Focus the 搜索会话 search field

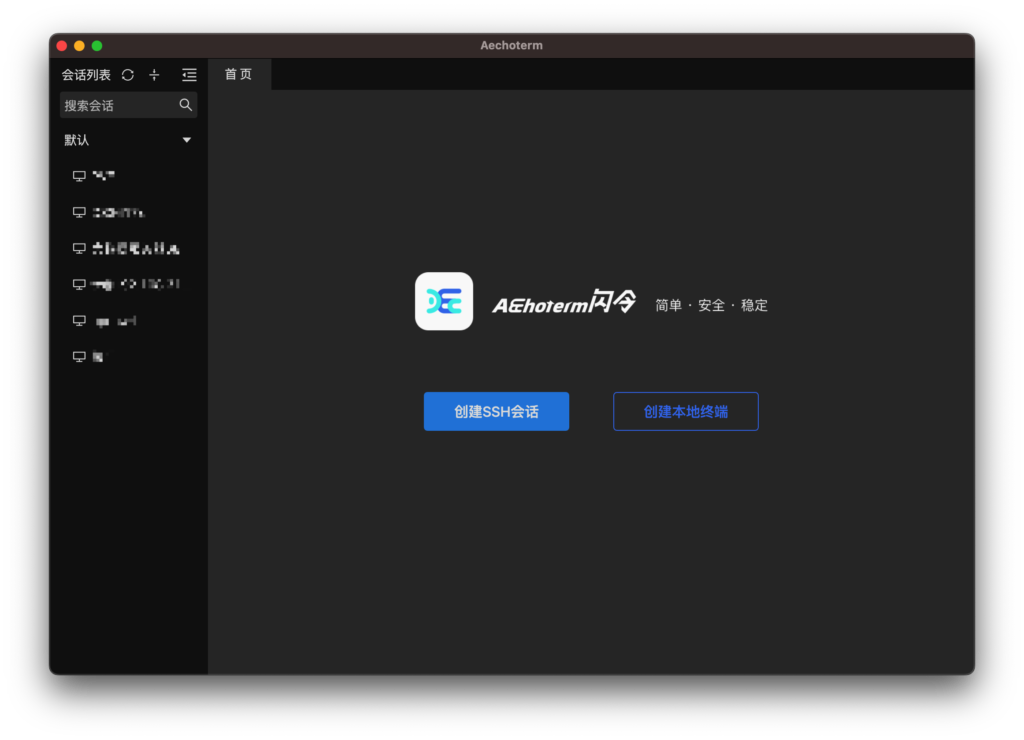(x=129, y=105)
